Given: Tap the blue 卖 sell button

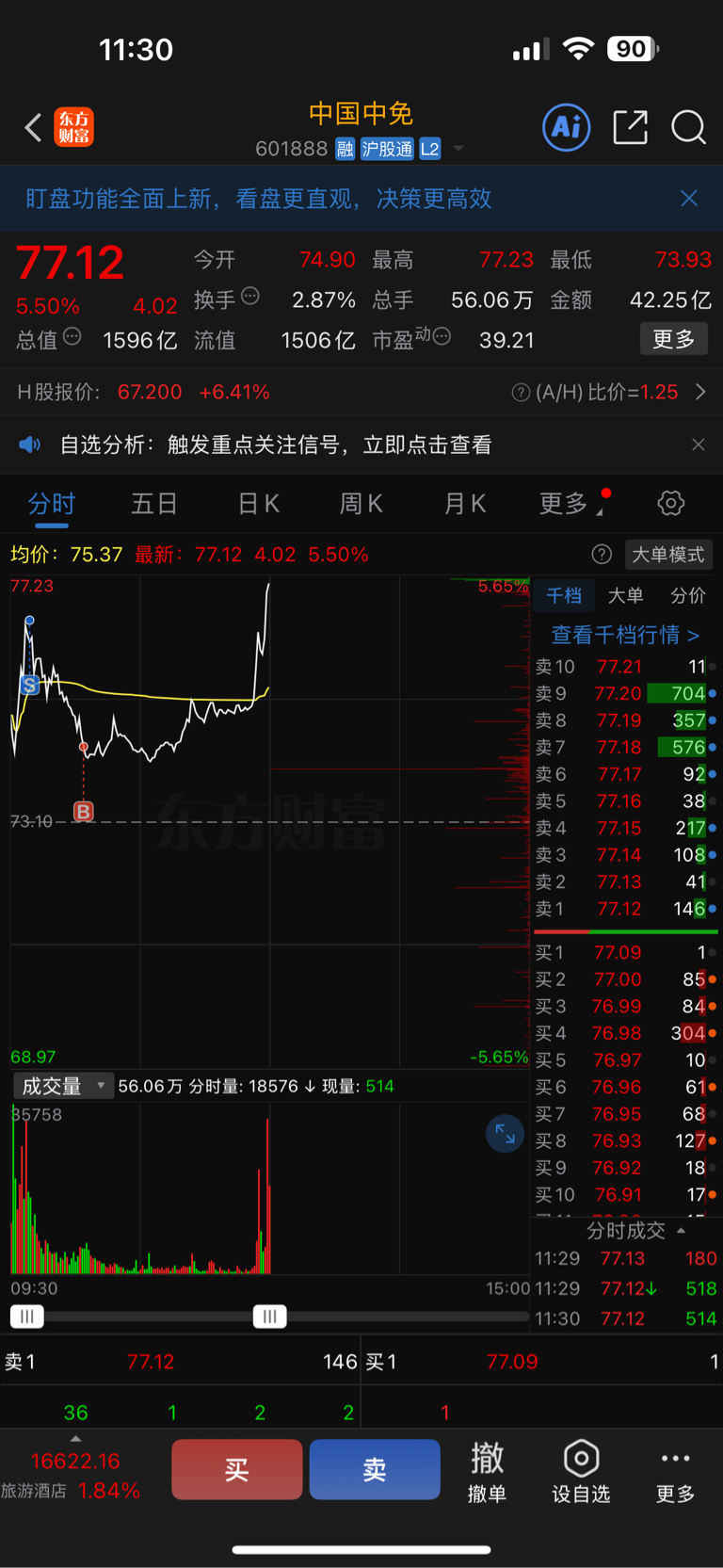Looking at the screenshot, I should coord(375,1469).
